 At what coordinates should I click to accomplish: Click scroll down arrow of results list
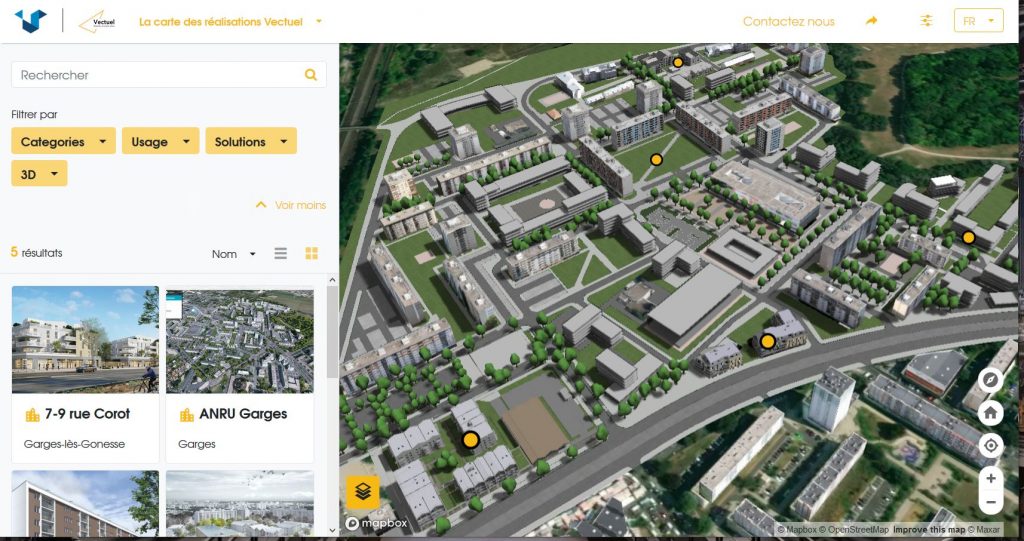pos(332,531)
